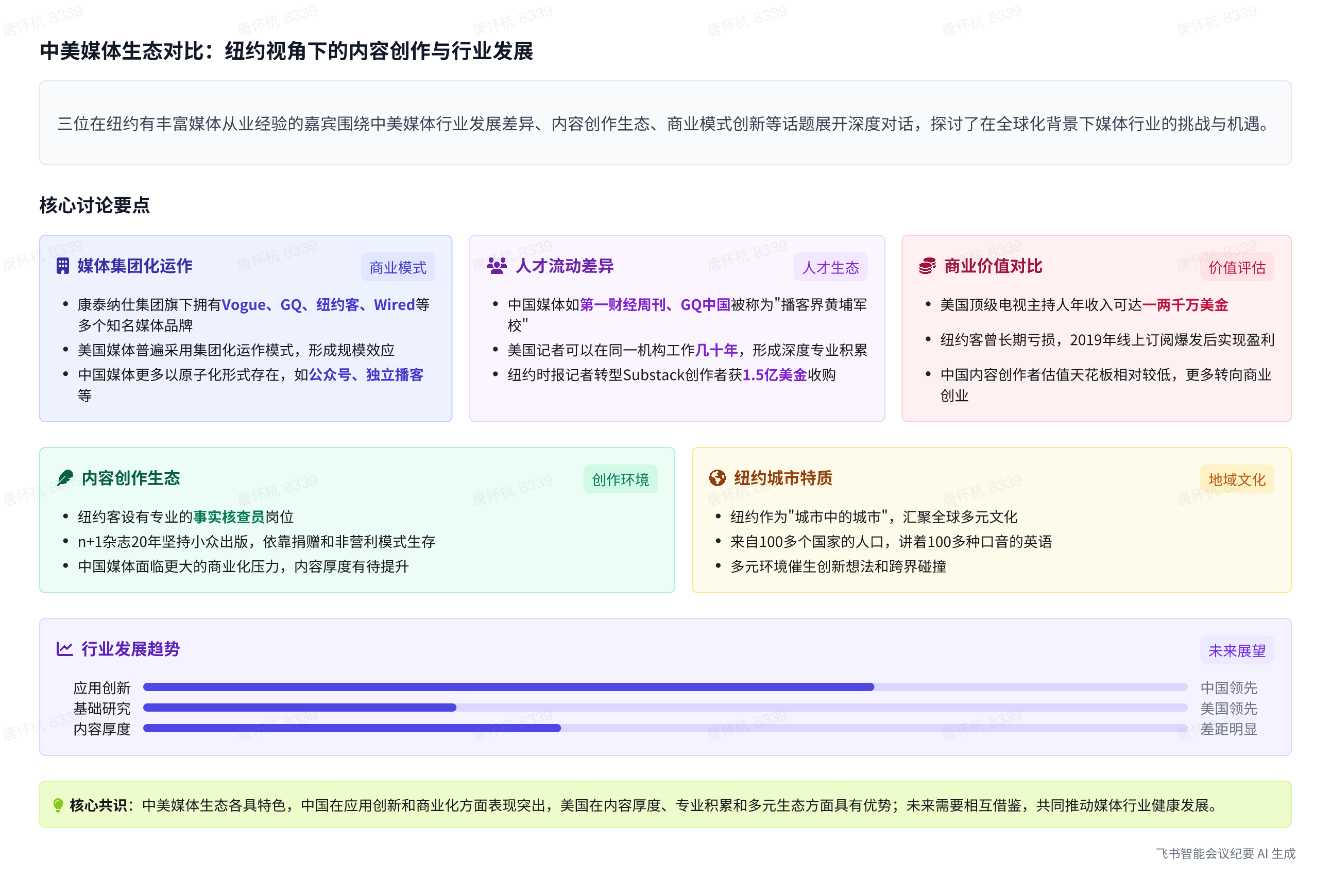1331x896 pixels.
Task: Click the 创作环境 tag
Action: 620,479
